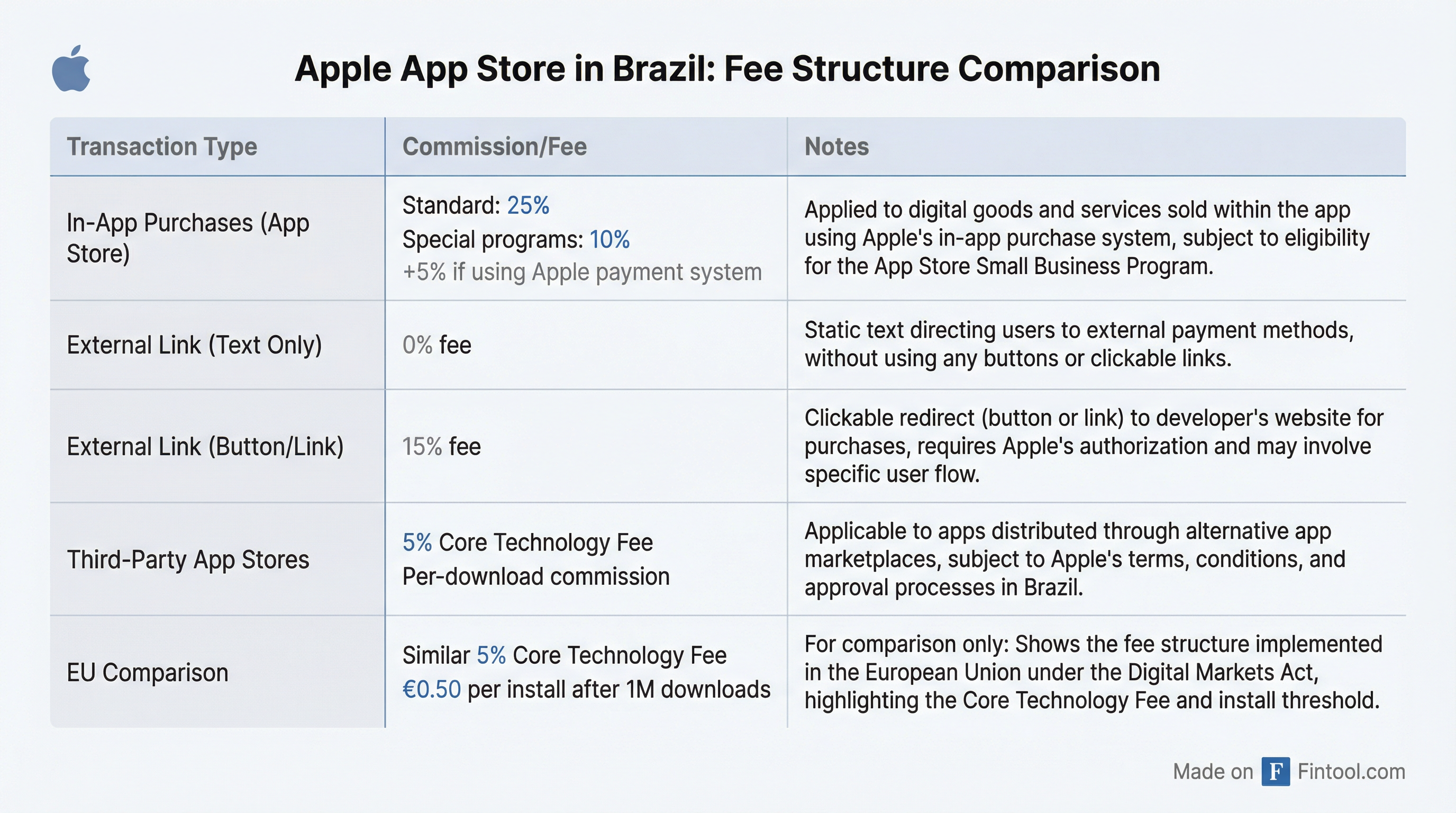Click the 15% fee cell
1456x813 pixels.
coord(441,447)
